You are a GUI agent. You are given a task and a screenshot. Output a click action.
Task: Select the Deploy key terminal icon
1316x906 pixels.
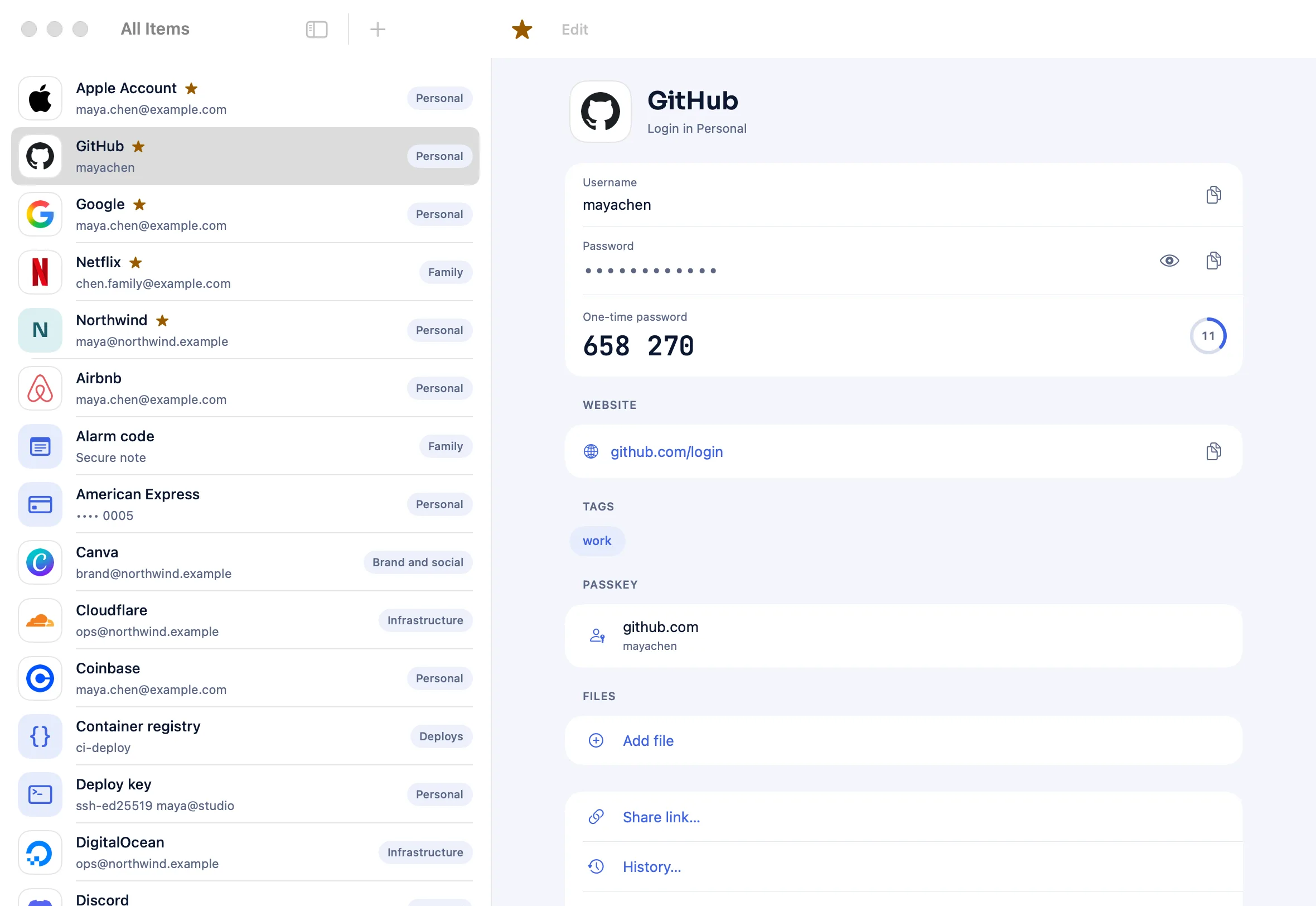tap(40, 794)
